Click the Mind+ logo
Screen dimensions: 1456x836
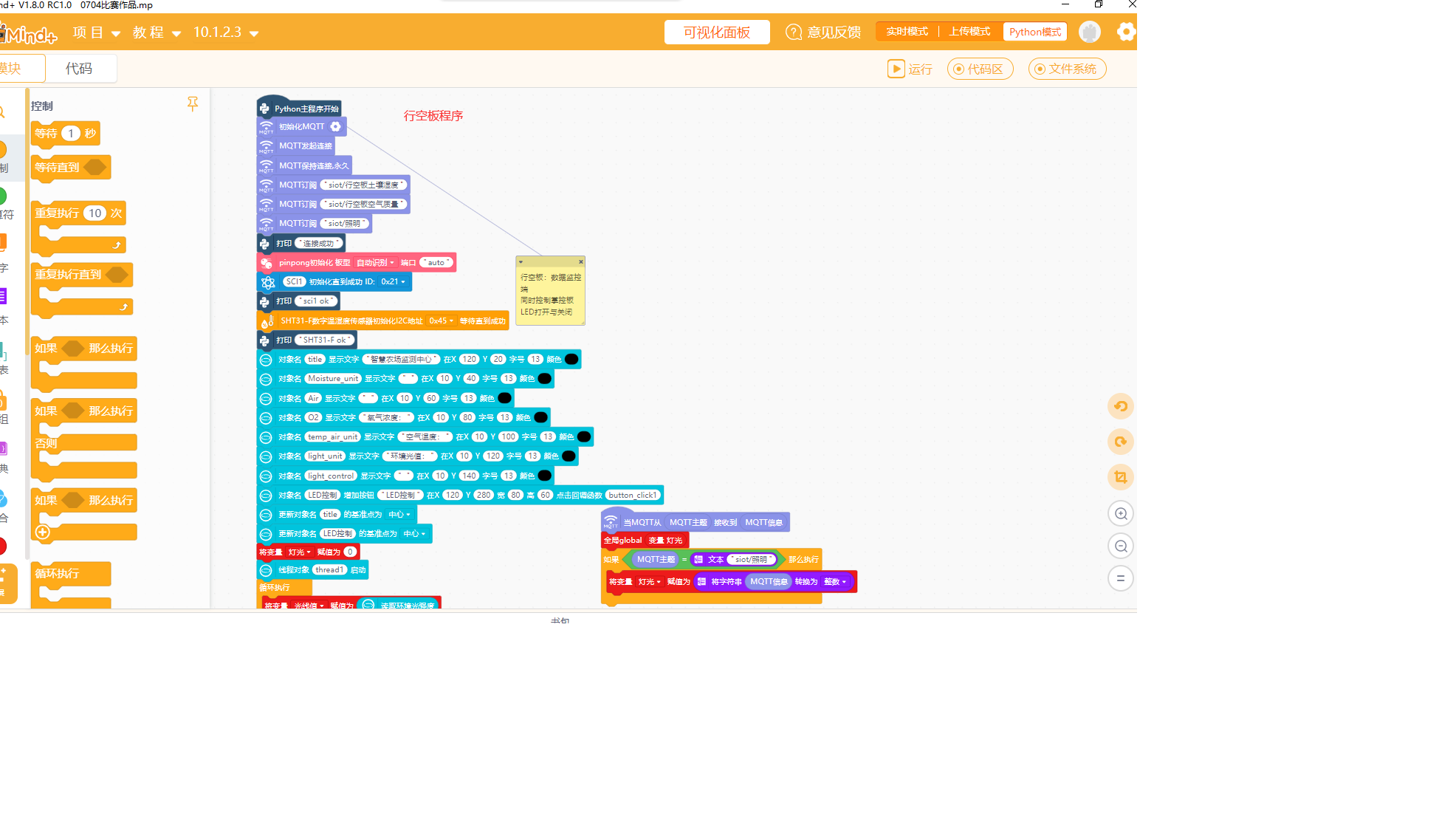tap(30, 33)
